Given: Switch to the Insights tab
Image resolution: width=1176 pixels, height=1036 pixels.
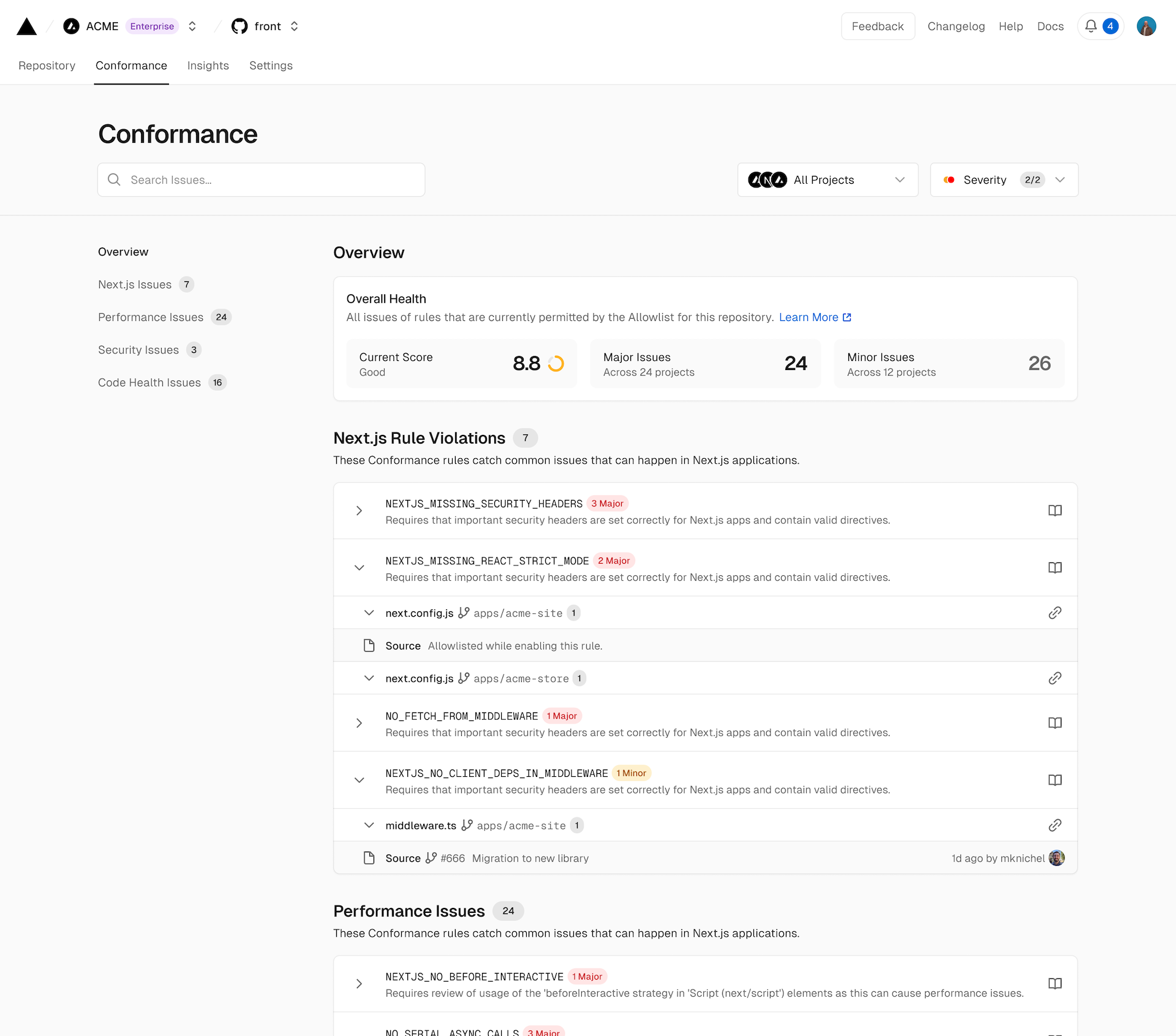Looking at the screenshot, I should coord(208,66).
